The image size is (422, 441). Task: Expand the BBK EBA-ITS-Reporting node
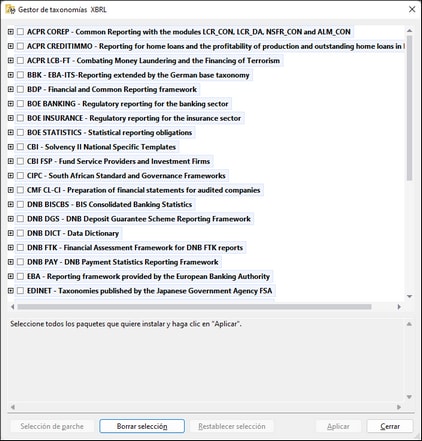11,75
